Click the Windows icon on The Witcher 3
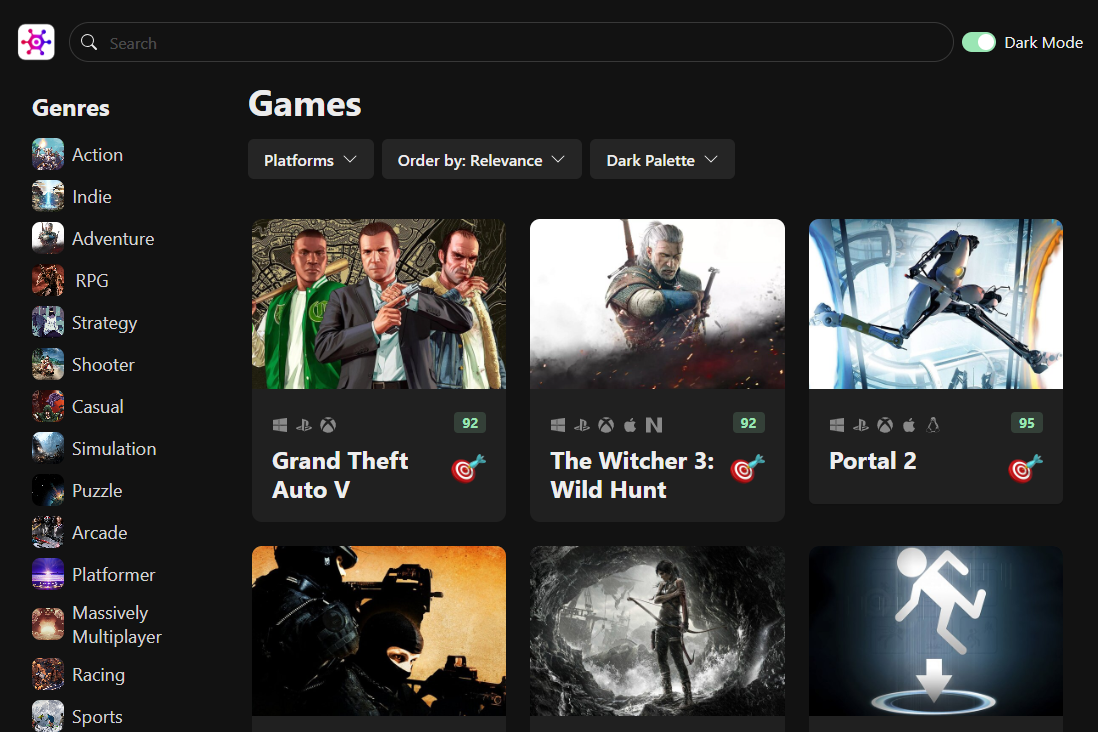Image resolution: width=1098 pixels, height=732 pixels. [558, 424]
